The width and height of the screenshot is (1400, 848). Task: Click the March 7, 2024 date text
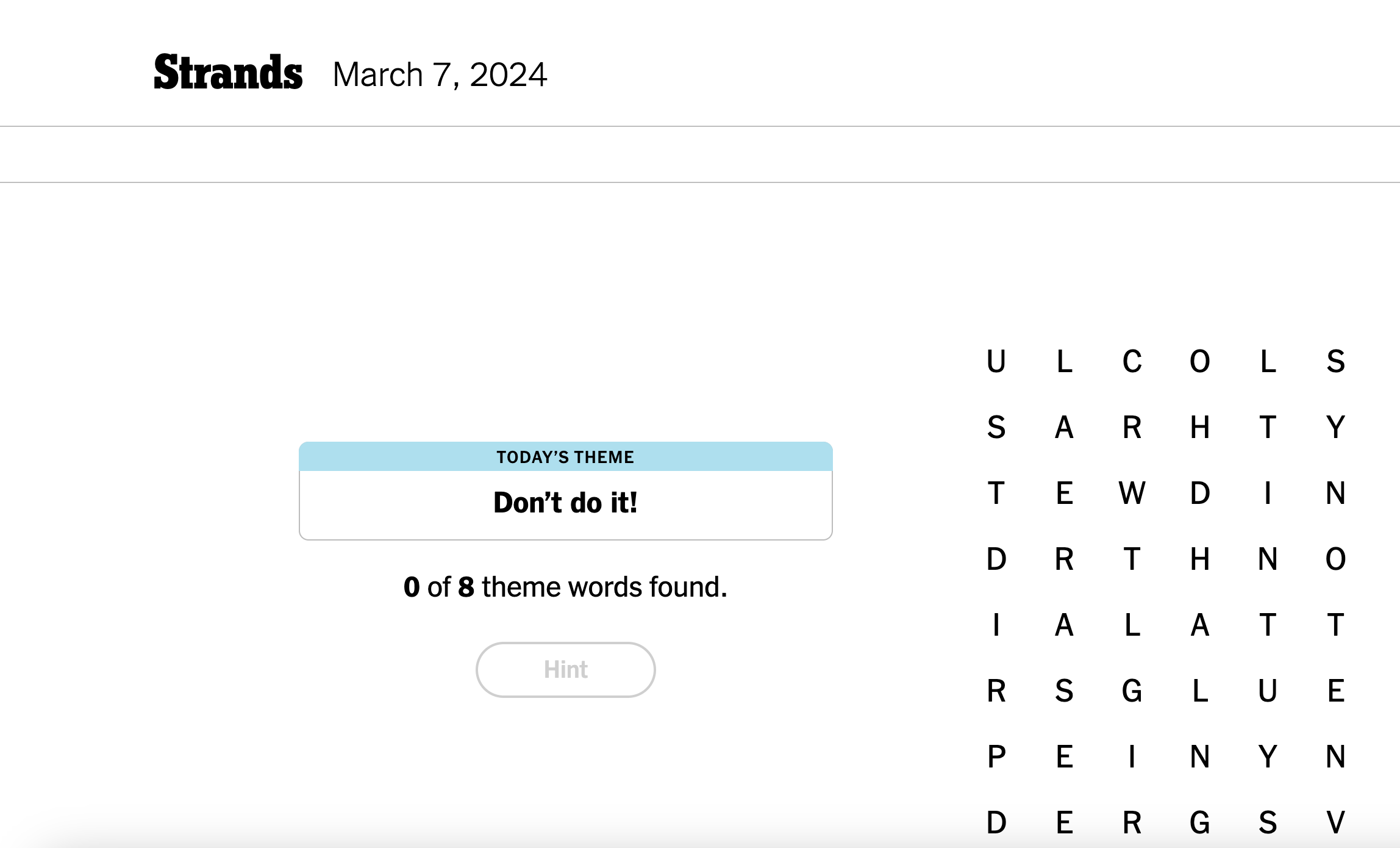click(x=440, y=74)
